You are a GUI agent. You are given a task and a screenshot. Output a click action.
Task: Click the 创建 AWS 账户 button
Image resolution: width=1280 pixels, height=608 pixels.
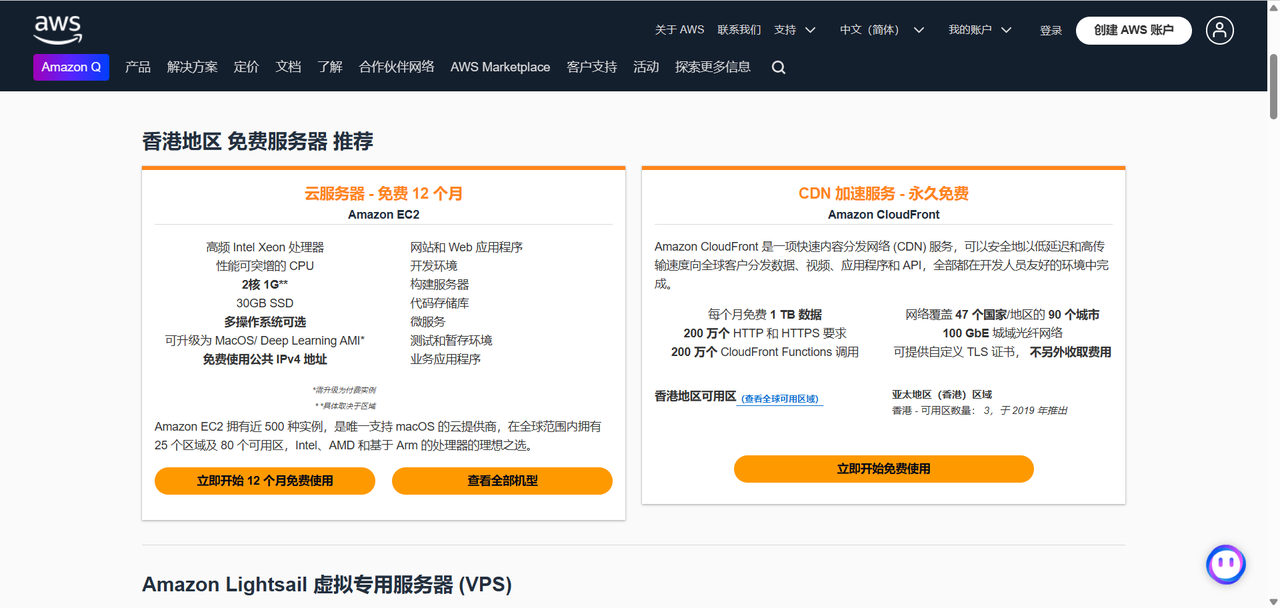(x=1134, y=30)
